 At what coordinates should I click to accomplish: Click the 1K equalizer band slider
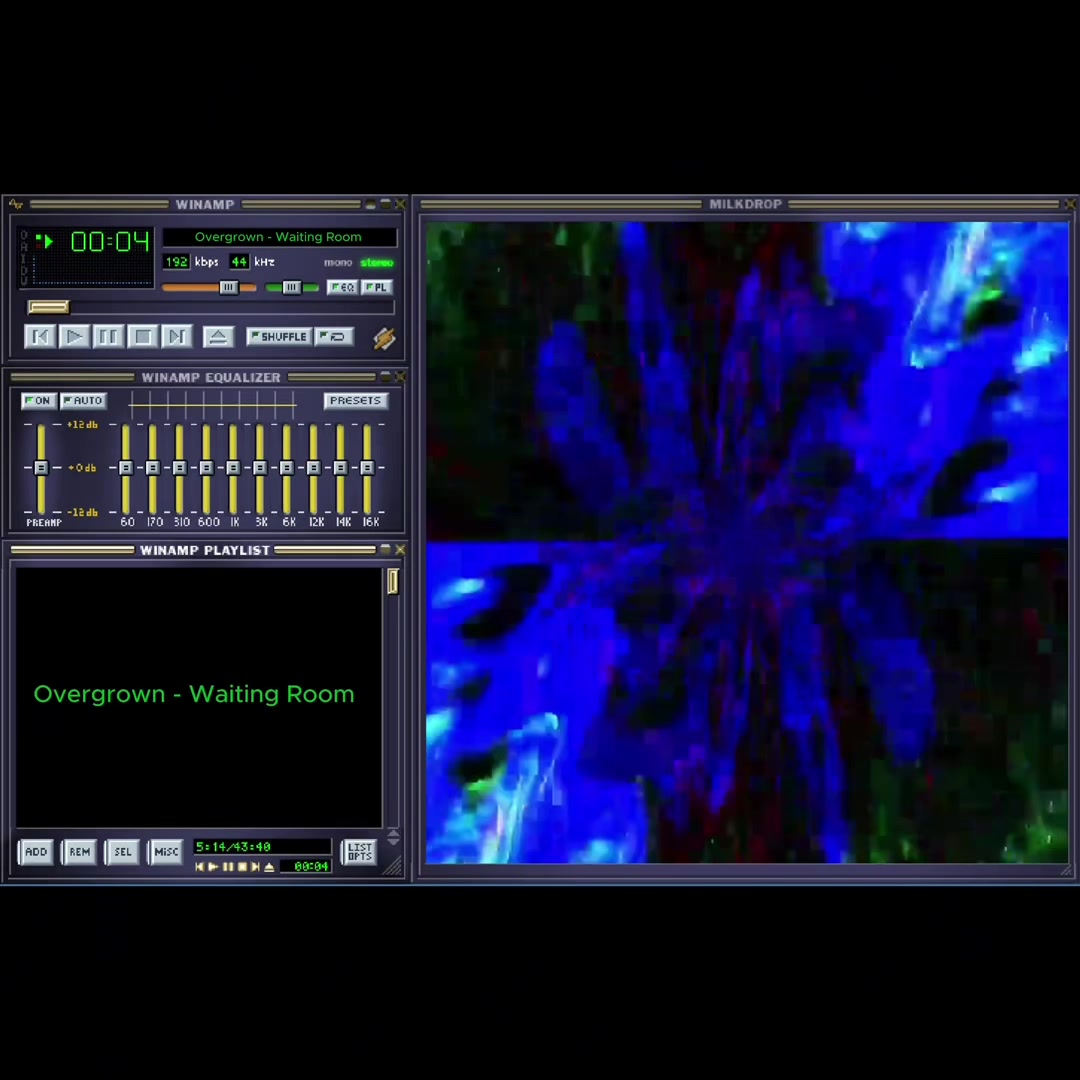coord(233,468)
